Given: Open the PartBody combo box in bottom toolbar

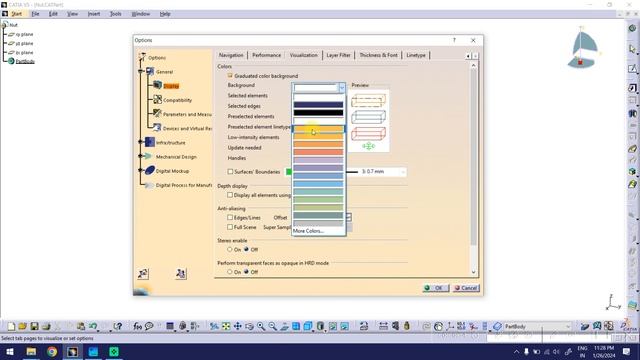Looking at the screenshot, I should (x=537, y=327).
